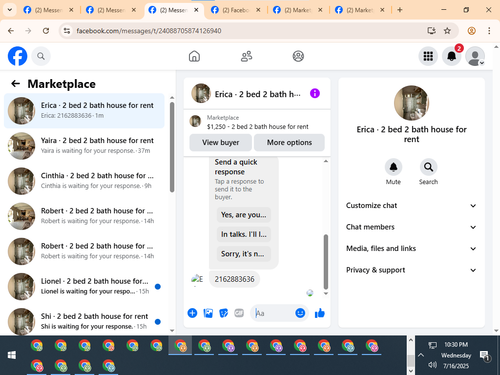This screenshot has width=500, height=375.
Task: Click the More options button
Action: point(289,143)
